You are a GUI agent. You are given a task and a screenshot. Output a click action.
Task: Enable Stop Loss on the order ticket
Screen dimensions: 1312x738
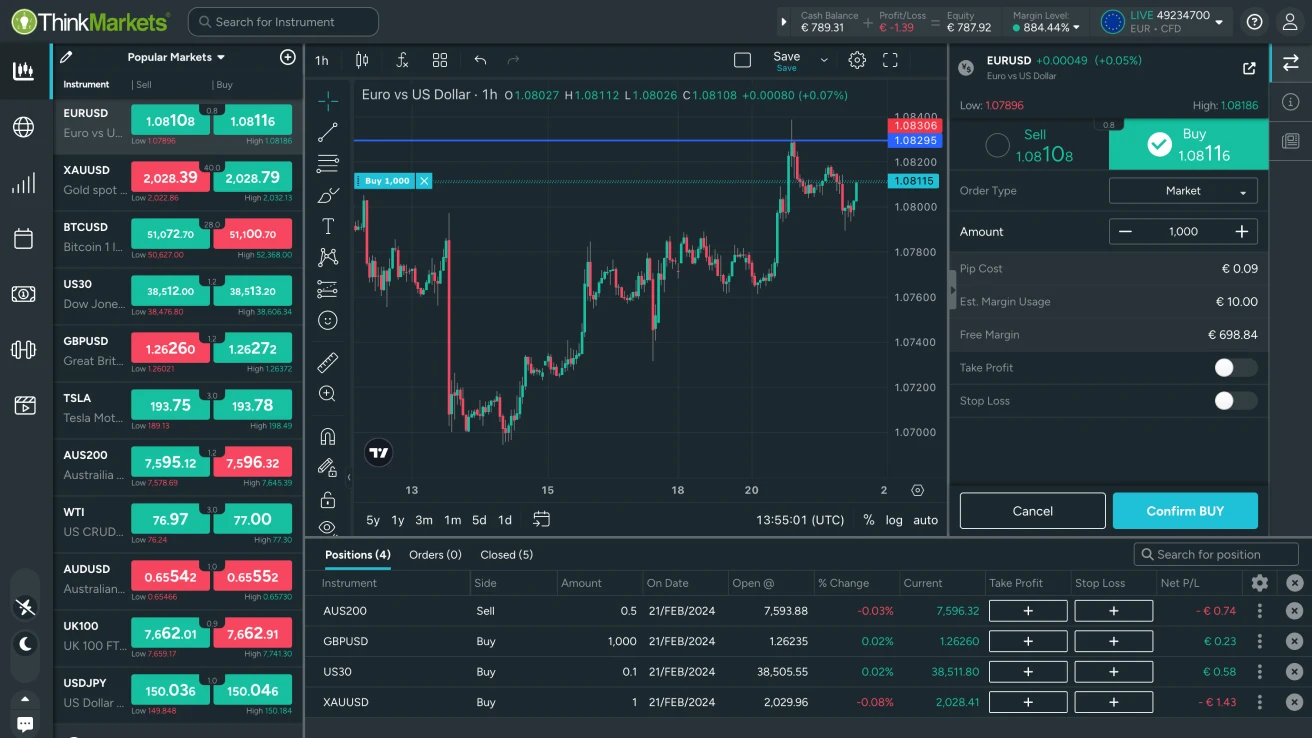click(x=1235, y=400)
